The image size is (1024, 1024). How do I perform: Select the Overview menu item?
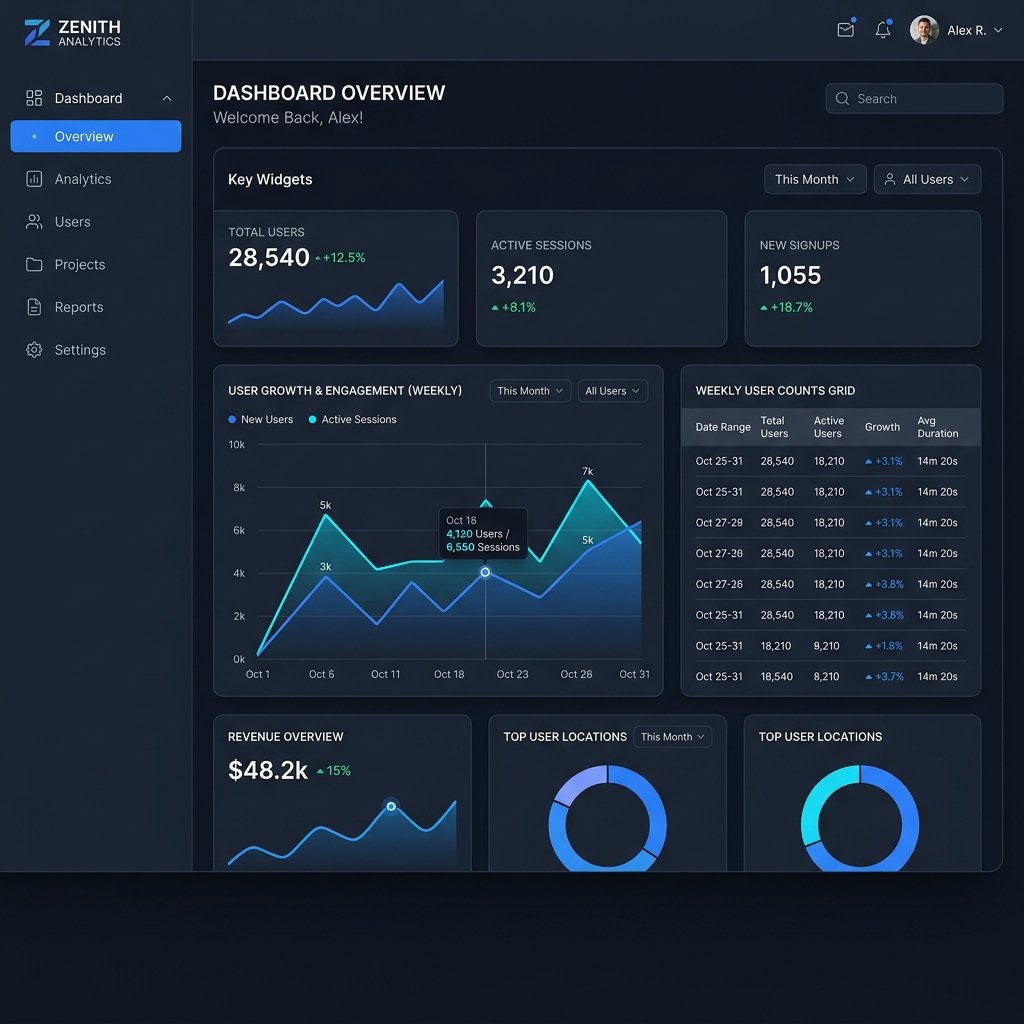(x=96, y=136)
